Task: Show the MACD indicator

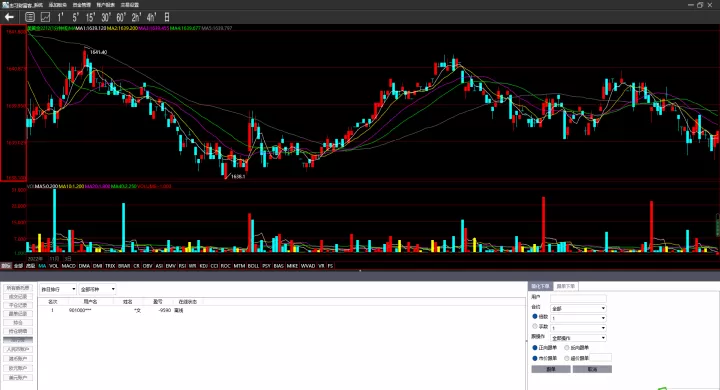Action: pos(68,266)
